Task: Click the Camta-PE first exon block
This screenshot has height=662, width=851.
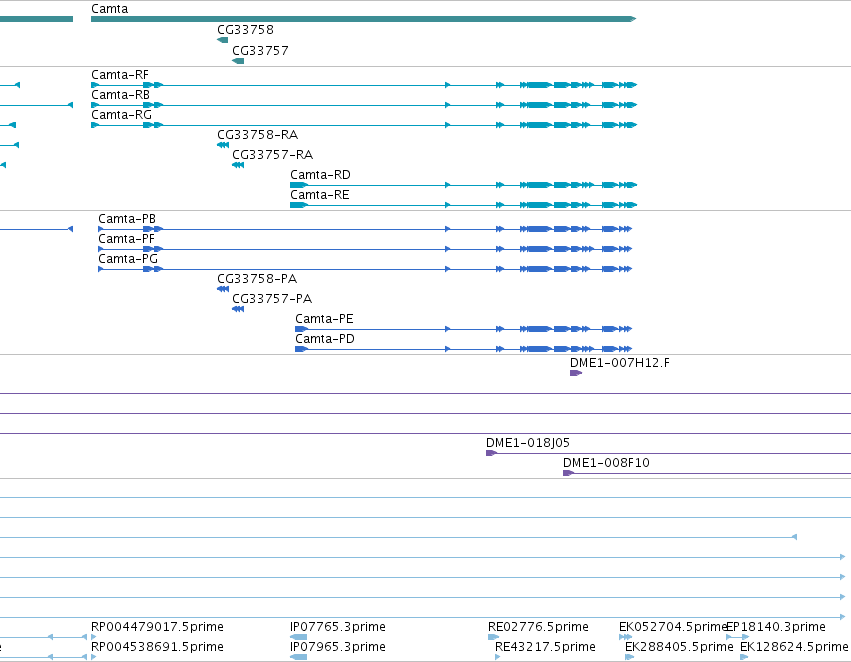Action: [x=301, y=329]
